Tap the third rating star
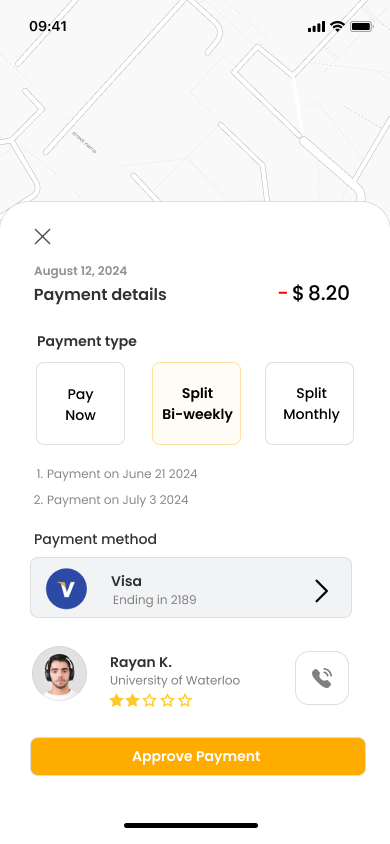Viewport: 390px width, 844px height. [150, 700]
